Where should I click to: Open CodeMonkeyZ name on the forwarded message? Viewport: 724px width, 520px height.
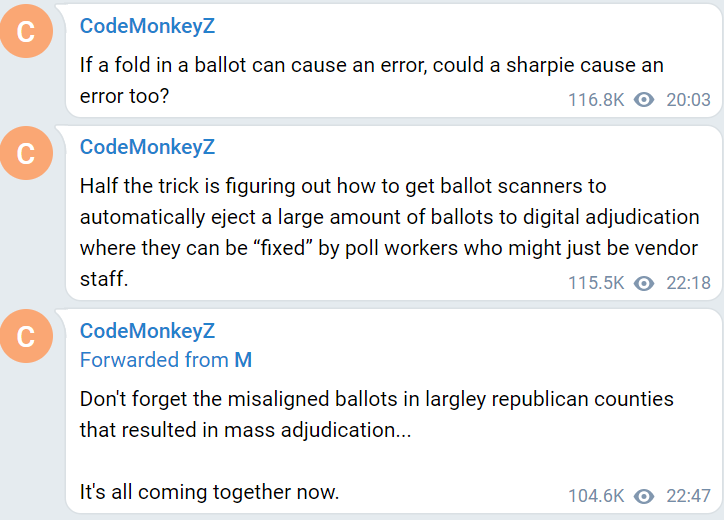[x=147, y=331]
